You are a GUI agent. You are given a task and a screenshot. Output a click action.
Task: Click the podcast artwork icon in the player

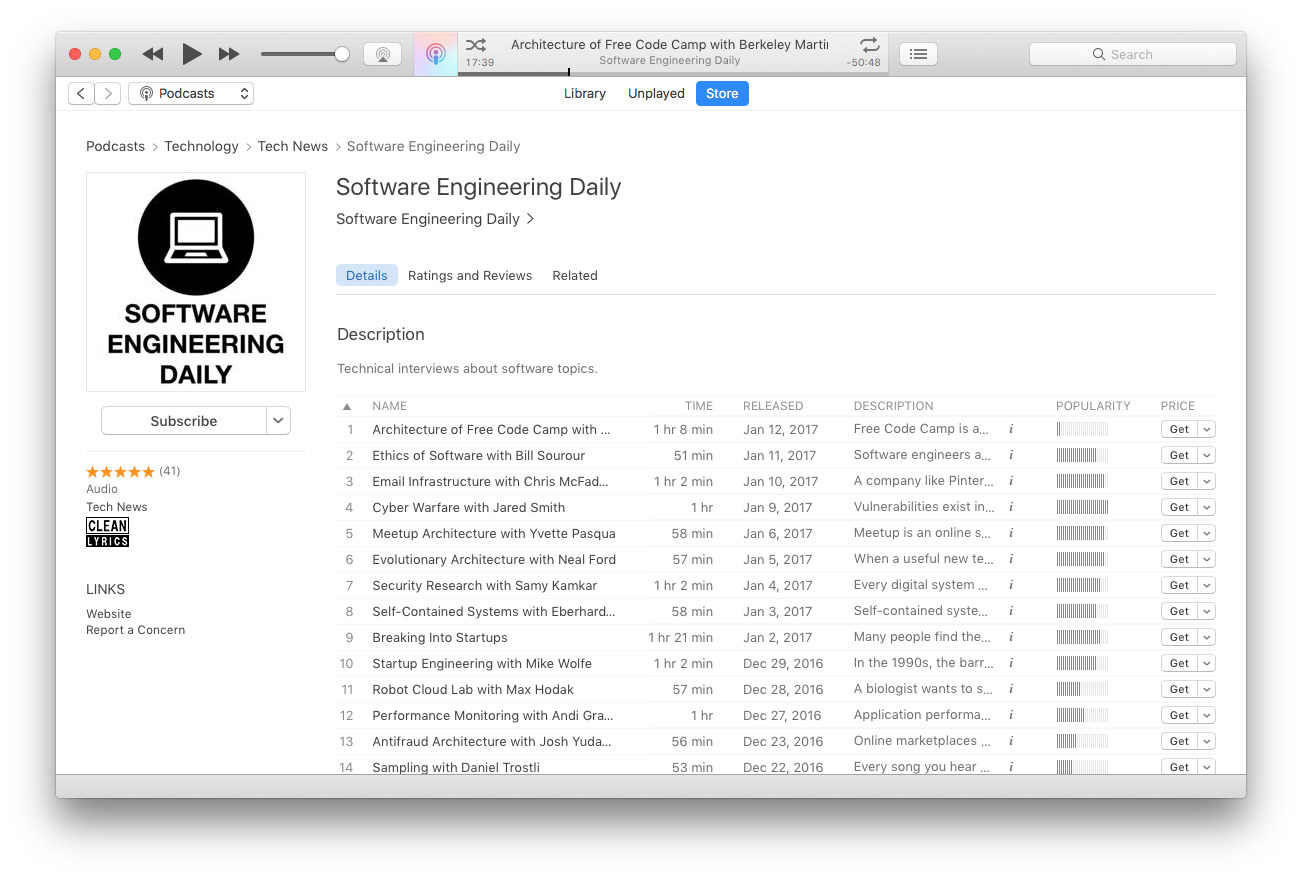(x=435, y=54)
